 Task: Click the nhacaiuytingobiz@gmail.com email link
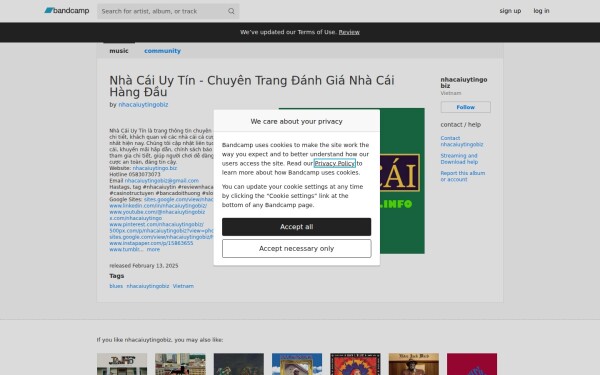coord(161,181)
